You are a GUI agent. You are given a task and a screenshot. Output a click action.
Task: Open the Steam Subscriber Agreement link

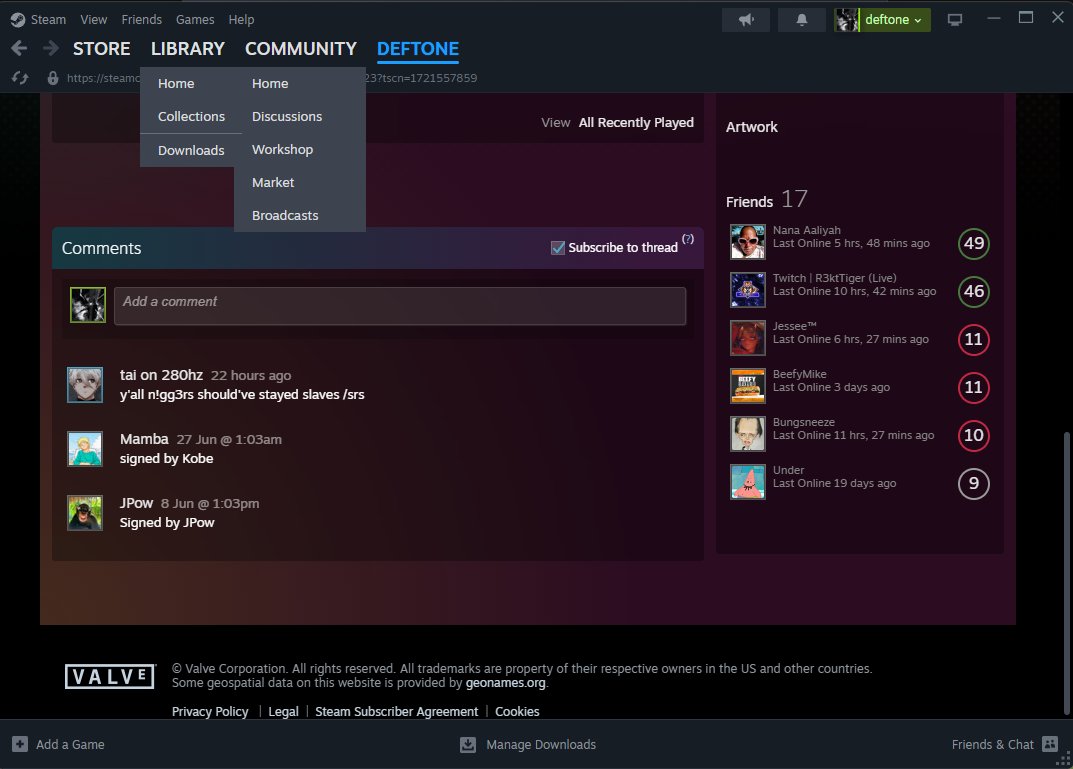[x=397, y=712]
